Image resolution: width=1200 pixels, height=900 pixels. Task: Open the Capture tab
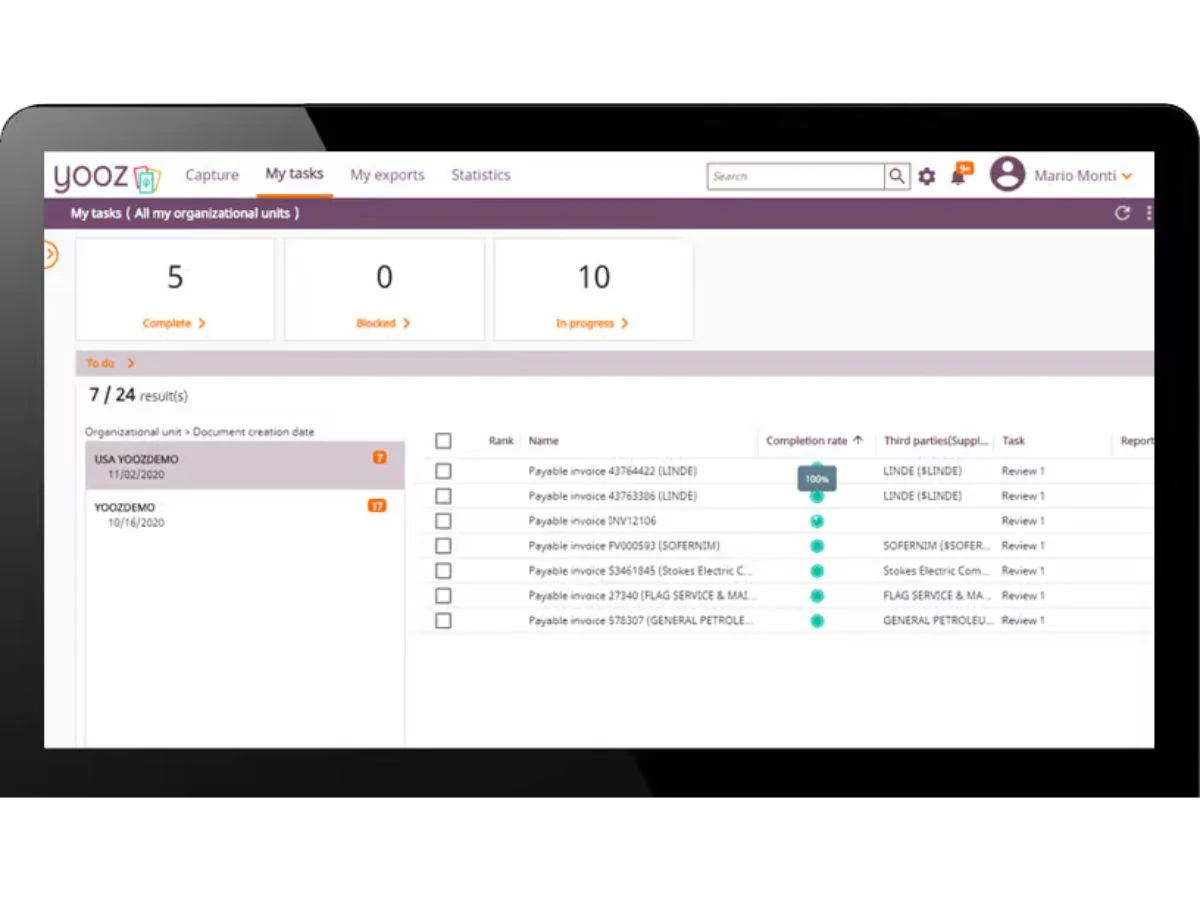pos(212,175)
